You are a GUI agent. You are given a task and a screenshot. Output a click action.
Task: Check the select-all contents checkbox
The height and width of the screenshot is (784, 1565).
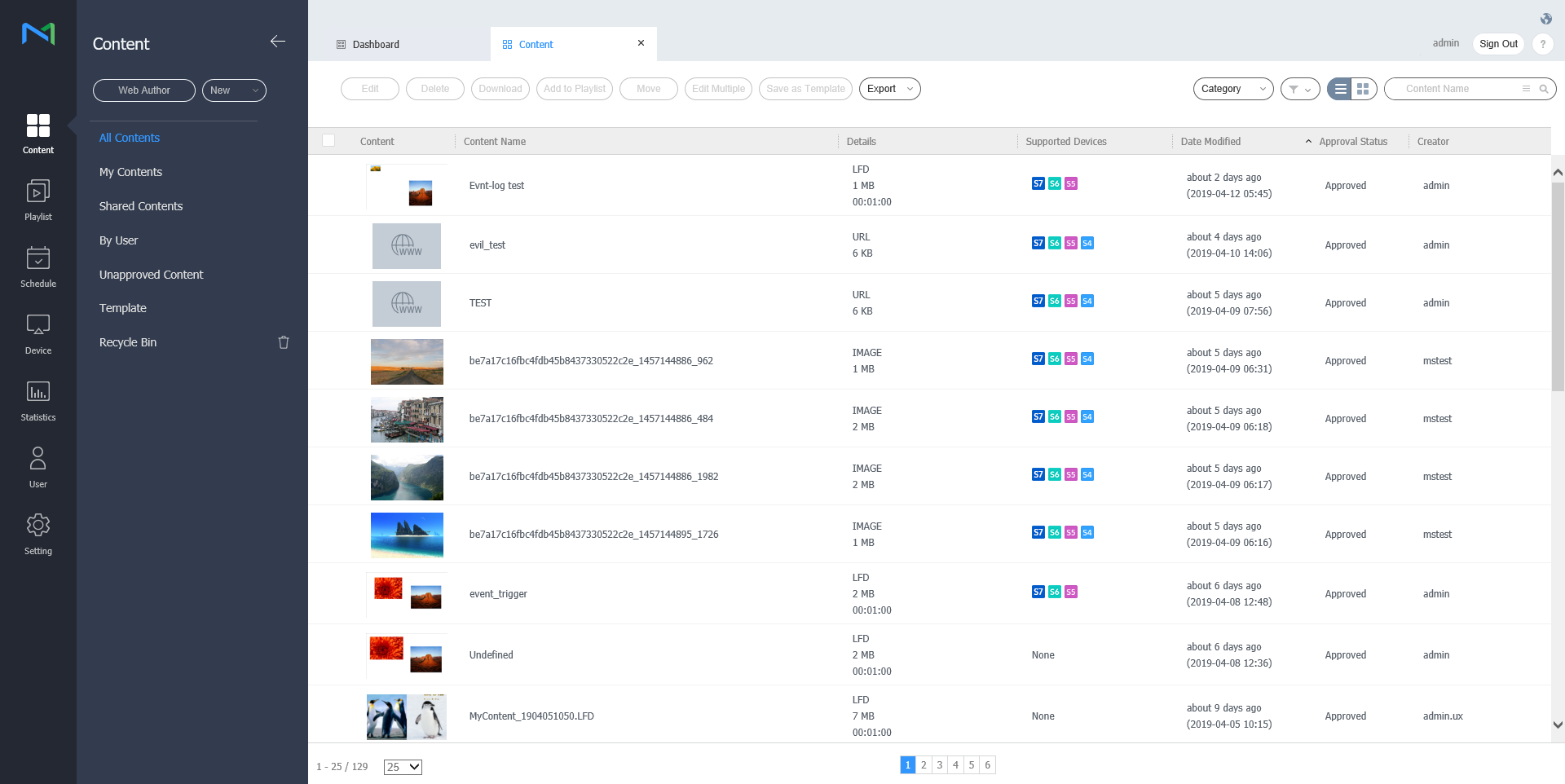coord(328,140)
